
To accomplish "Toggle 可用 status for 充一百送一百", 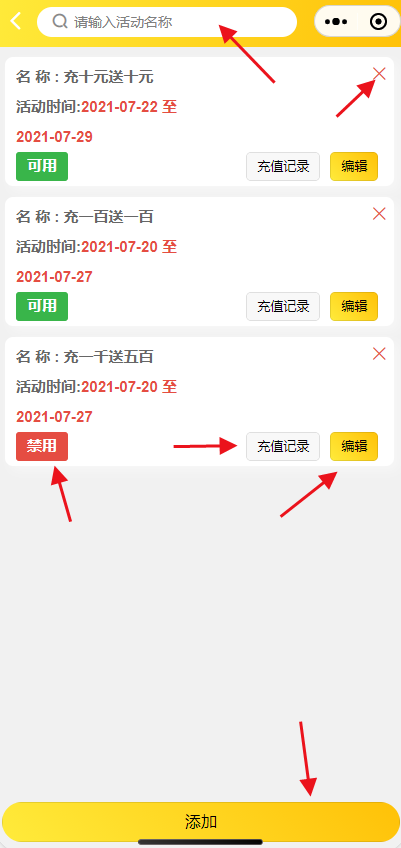I will (x=42, y=307).
